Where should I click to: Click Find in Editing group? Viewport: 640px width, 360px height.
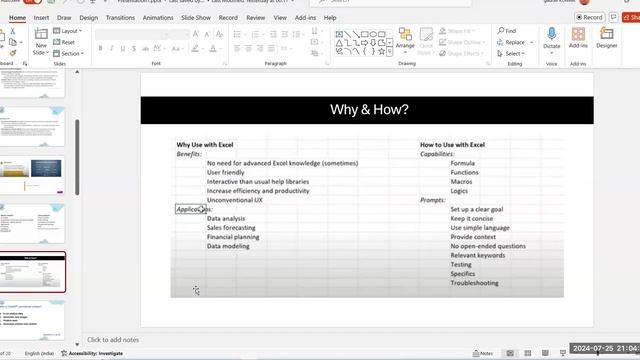(507, 31)
